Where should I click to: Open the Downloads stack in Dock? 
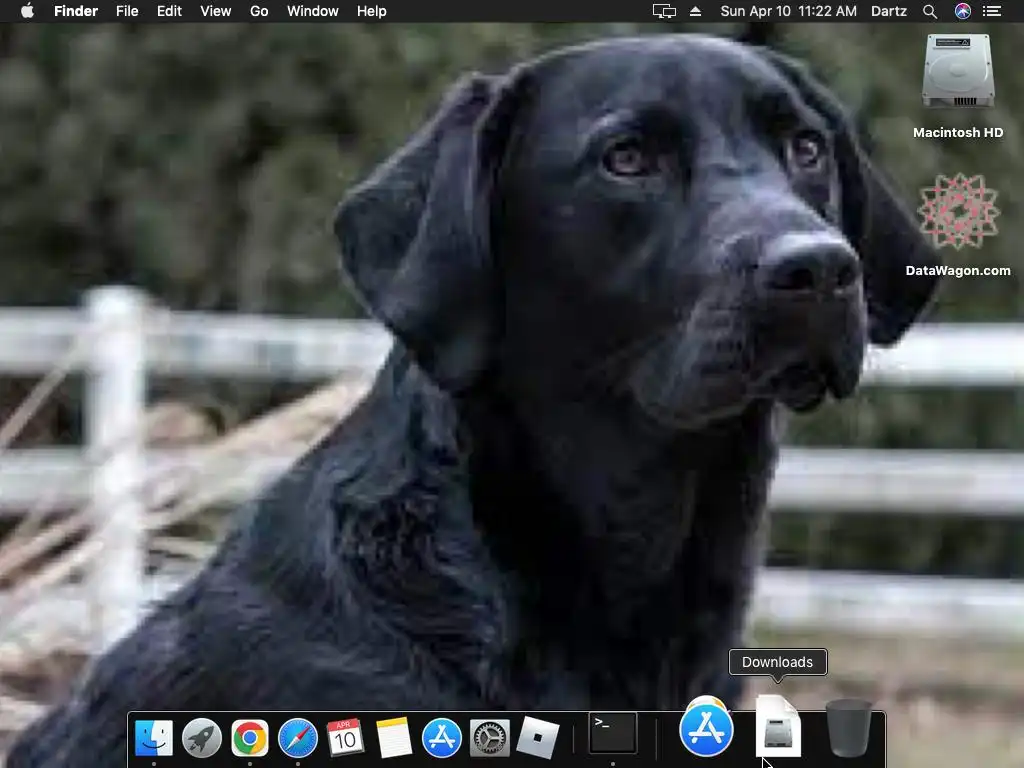[x=778, y=727]
